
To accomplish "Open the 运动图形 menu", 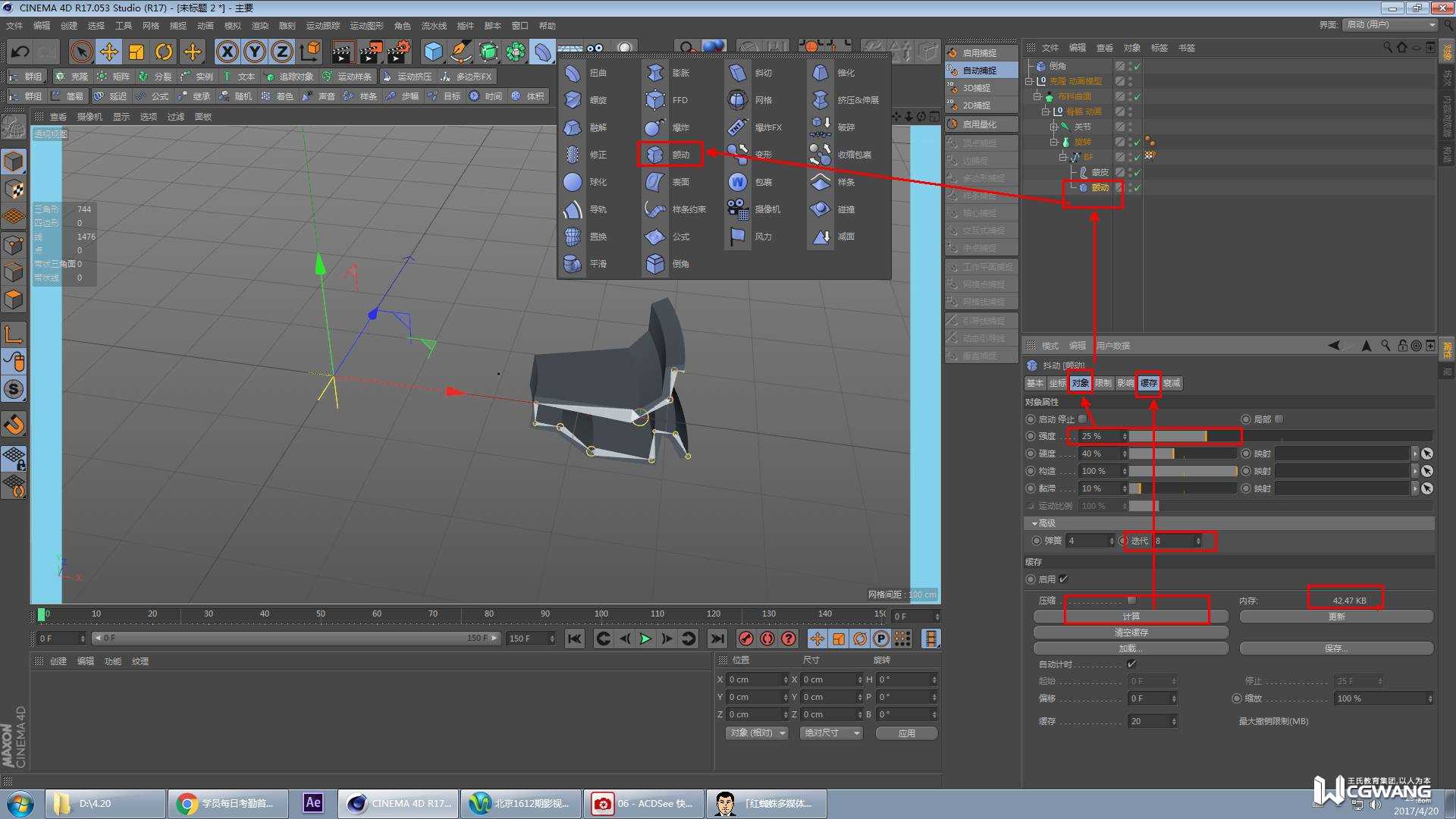I will click(366, 26).
